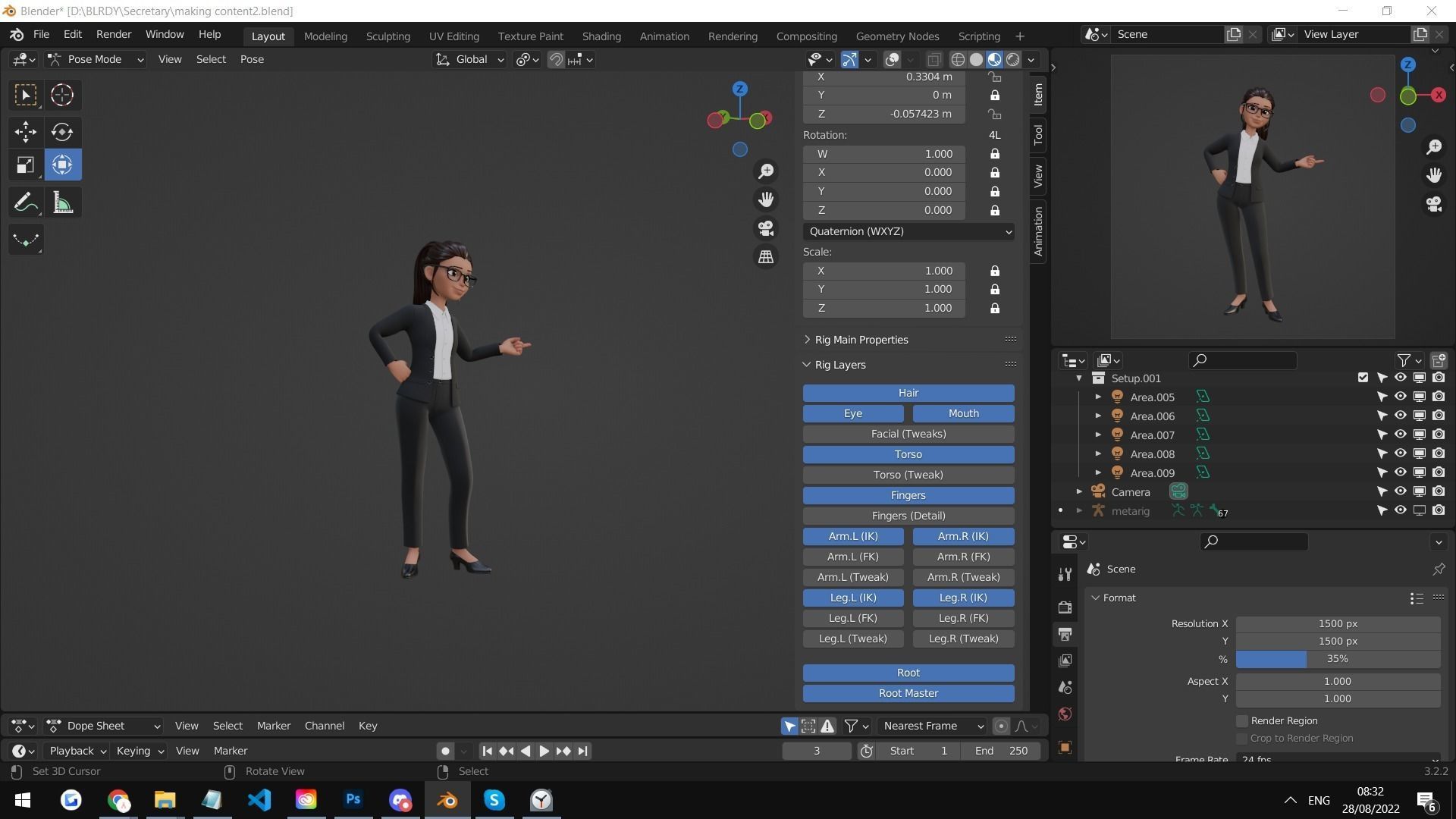Switch to the Animation workspace tab

[x=664, y=36]
